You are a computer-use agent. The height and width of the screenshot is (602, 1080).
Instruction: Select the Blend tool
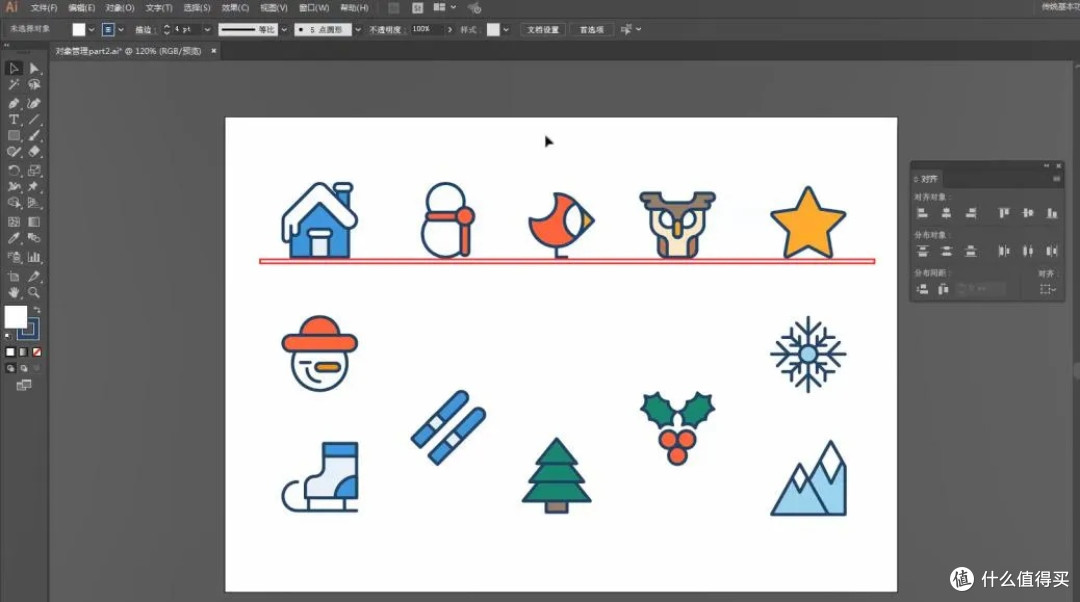tap(34, 238)
